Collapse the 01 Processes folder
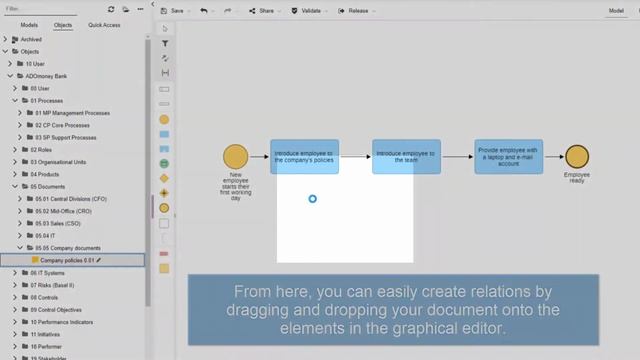Screen dimensions: 640x360 (15, 100)
